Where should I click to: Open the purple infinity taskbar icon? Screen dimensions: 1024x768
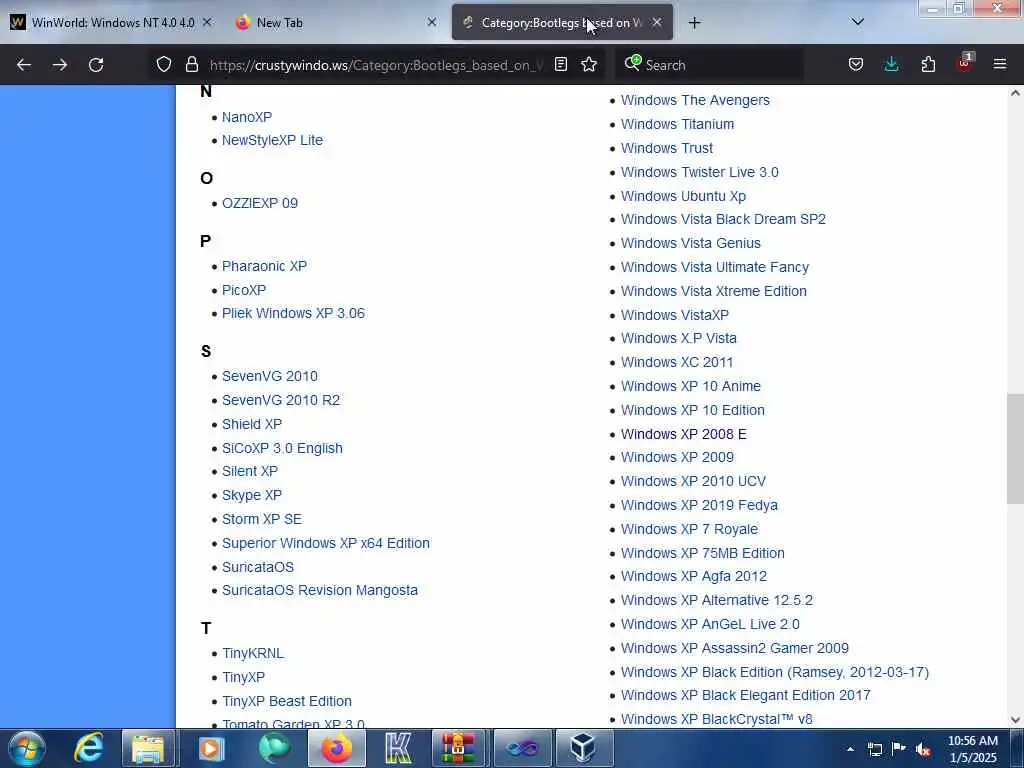pyautogui.click(x=522, y=748)
